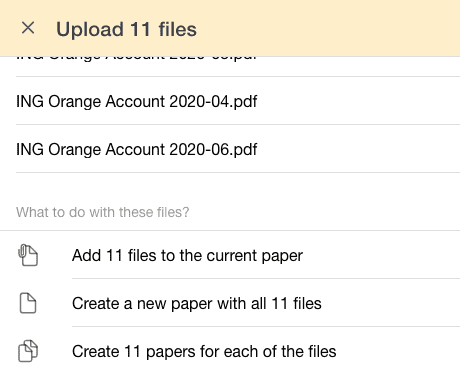Click the stacked multiple papers icon
The height and width of the screenshot is (375, 460).
[28, 351]
